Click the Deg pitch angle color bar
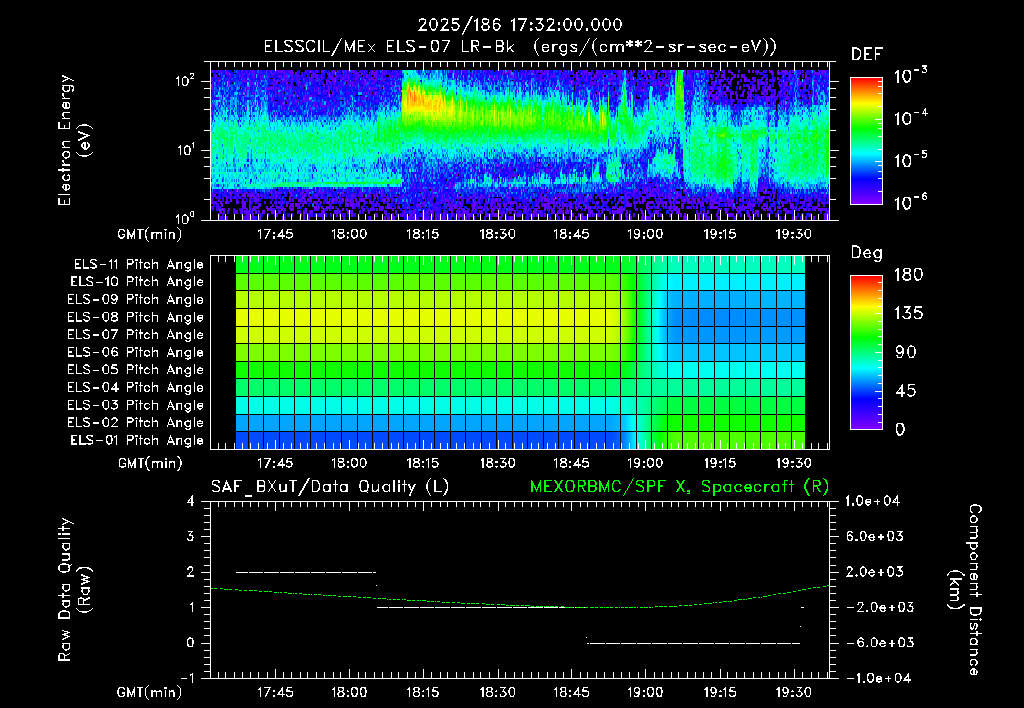This screenshot has width=1024, height=708. (866, 352)
